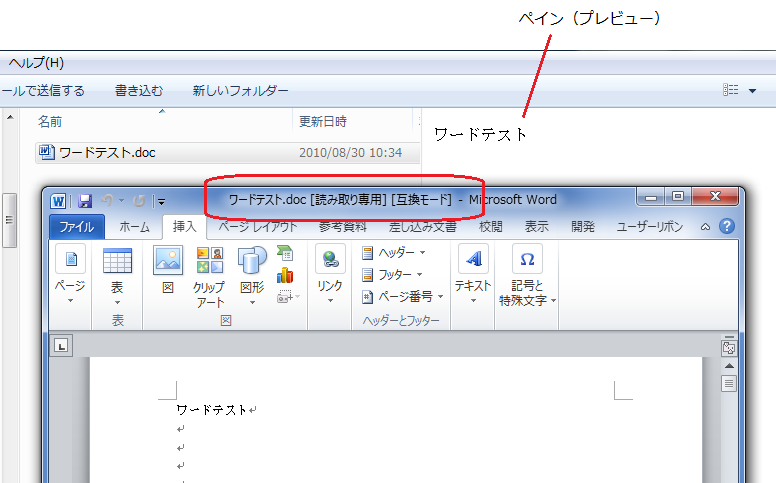The width and height of the screenshot is (776, 483).
Task: Click the ページ pages button icon
Action: click(x=71, y=258)
